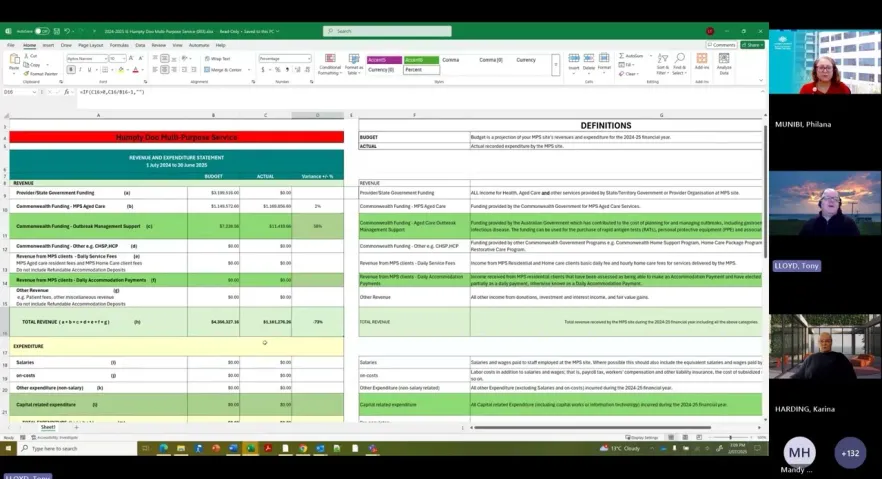Click in the Excel Search box
Screen dimensions: 882x479
click(x=387, y=31)
